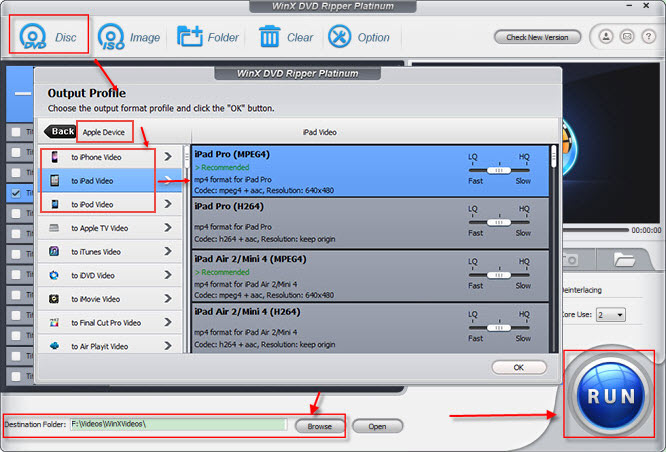Click the help question mark icon
The image size is (666, 452).
pos(648,37)
